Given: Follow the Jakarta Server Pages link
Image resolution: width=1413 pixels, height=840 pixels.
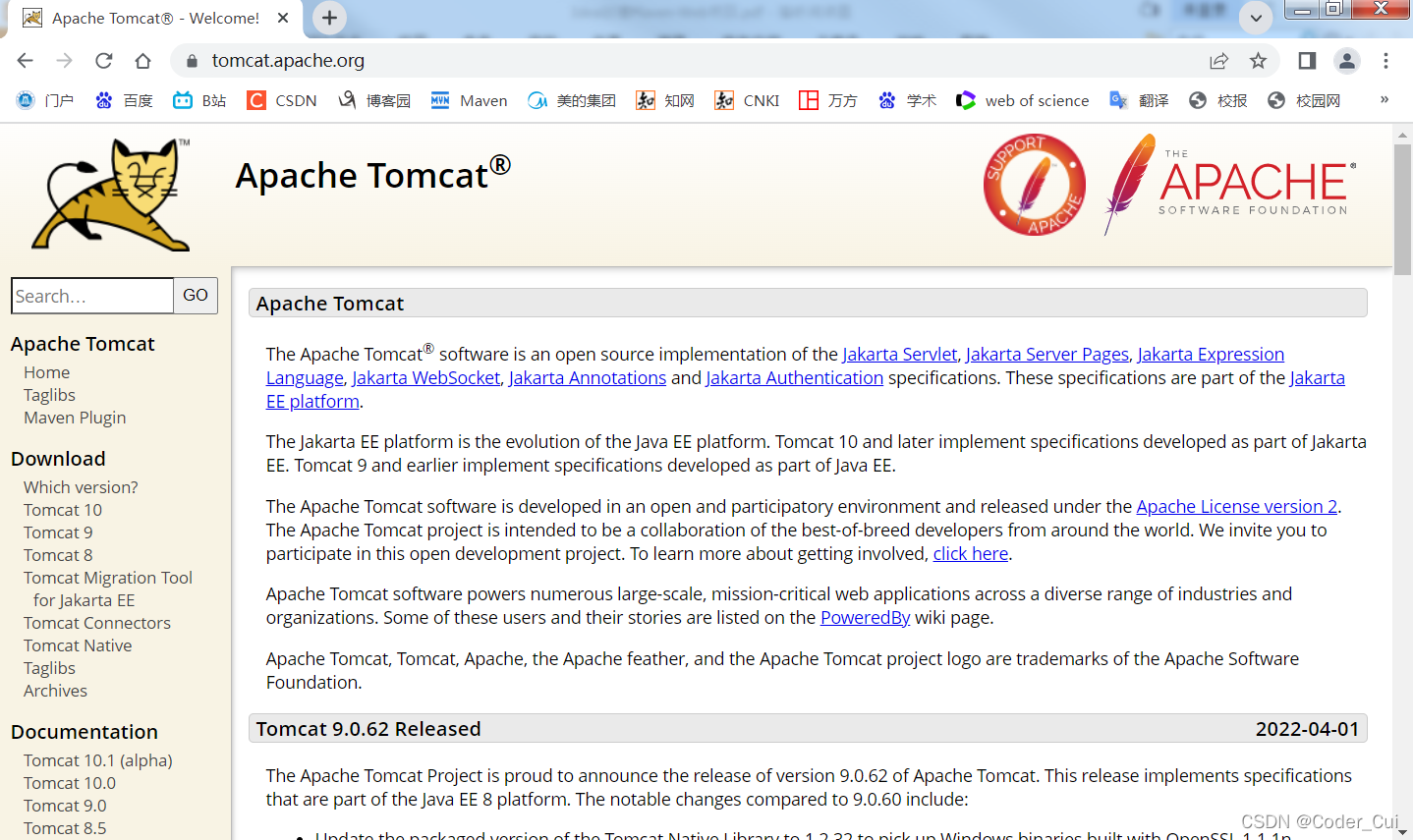Looking at the screenshot, I should 1047,355.
